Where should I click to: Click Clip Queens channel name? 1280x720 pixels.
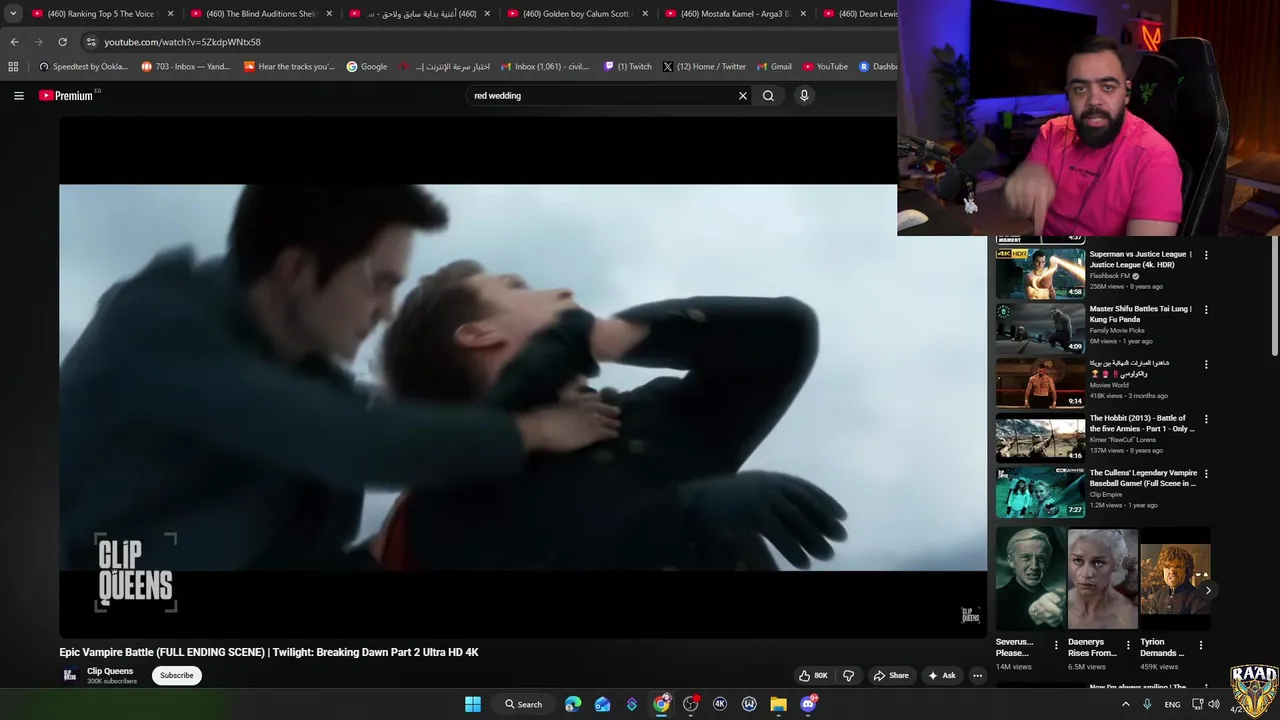(x=110, y=671)
